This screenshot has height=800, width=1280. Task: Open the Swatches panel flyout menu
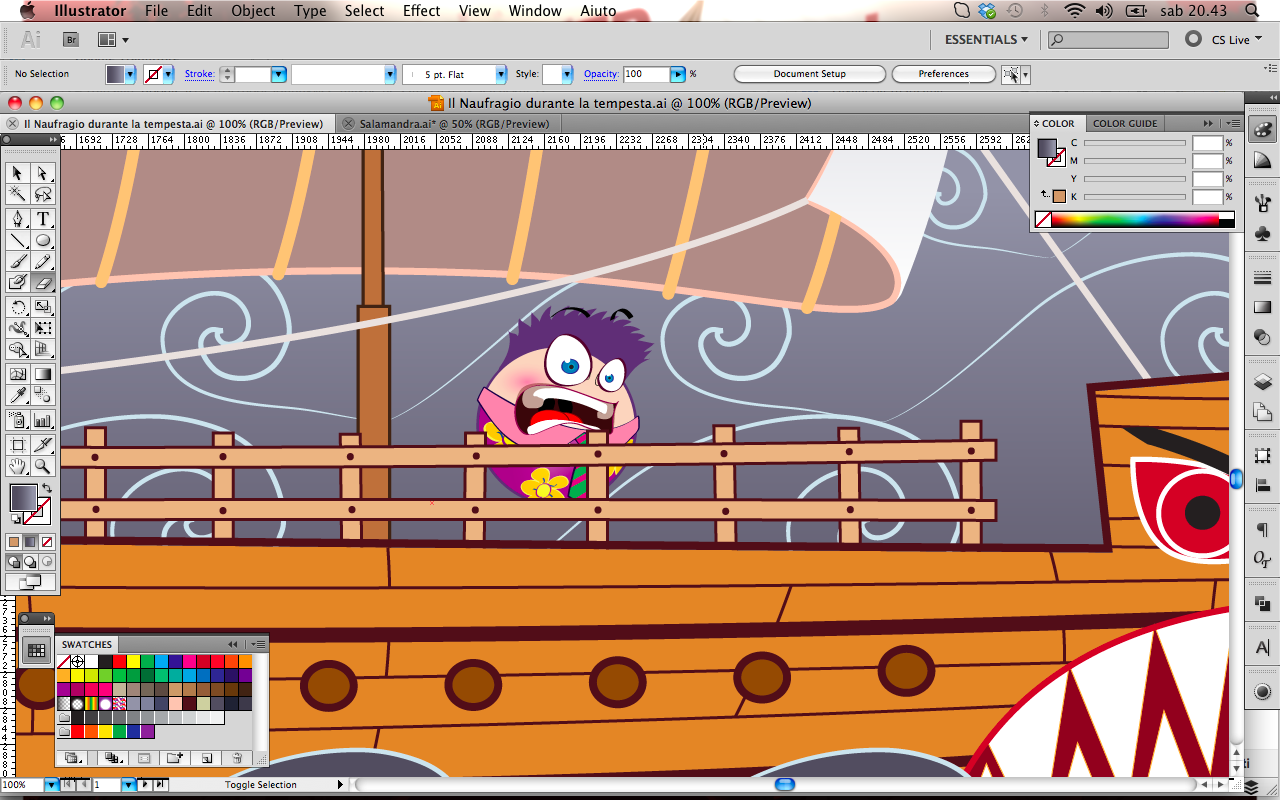coord(258,644)
